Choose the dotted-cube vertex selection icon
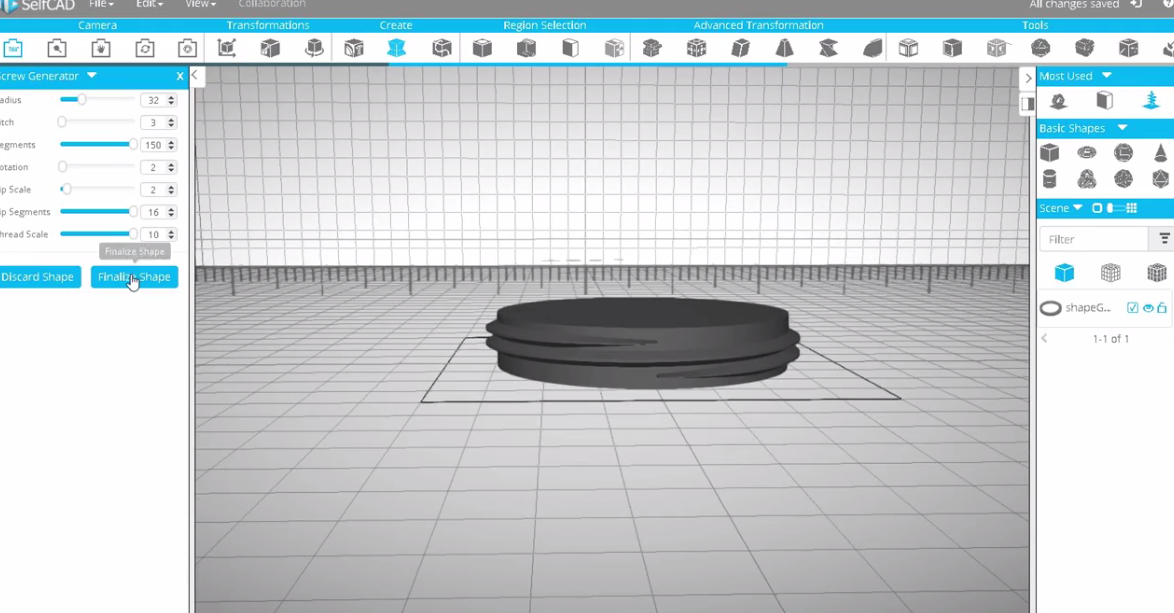The height and width of the screenshot is (613, 1174). click(614, 49)
